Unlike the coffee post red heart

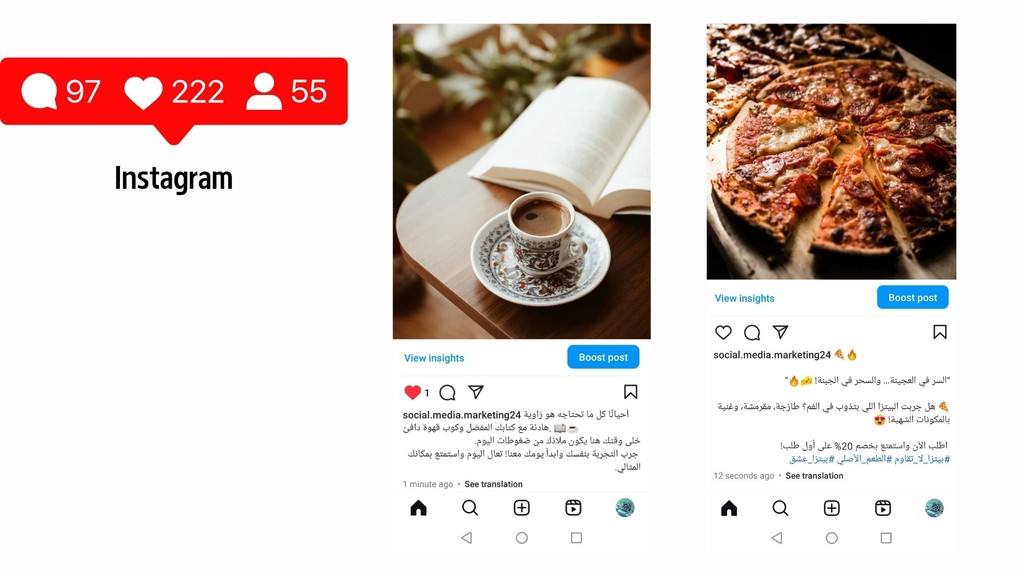pyautogui.click(x=412, y=392)
